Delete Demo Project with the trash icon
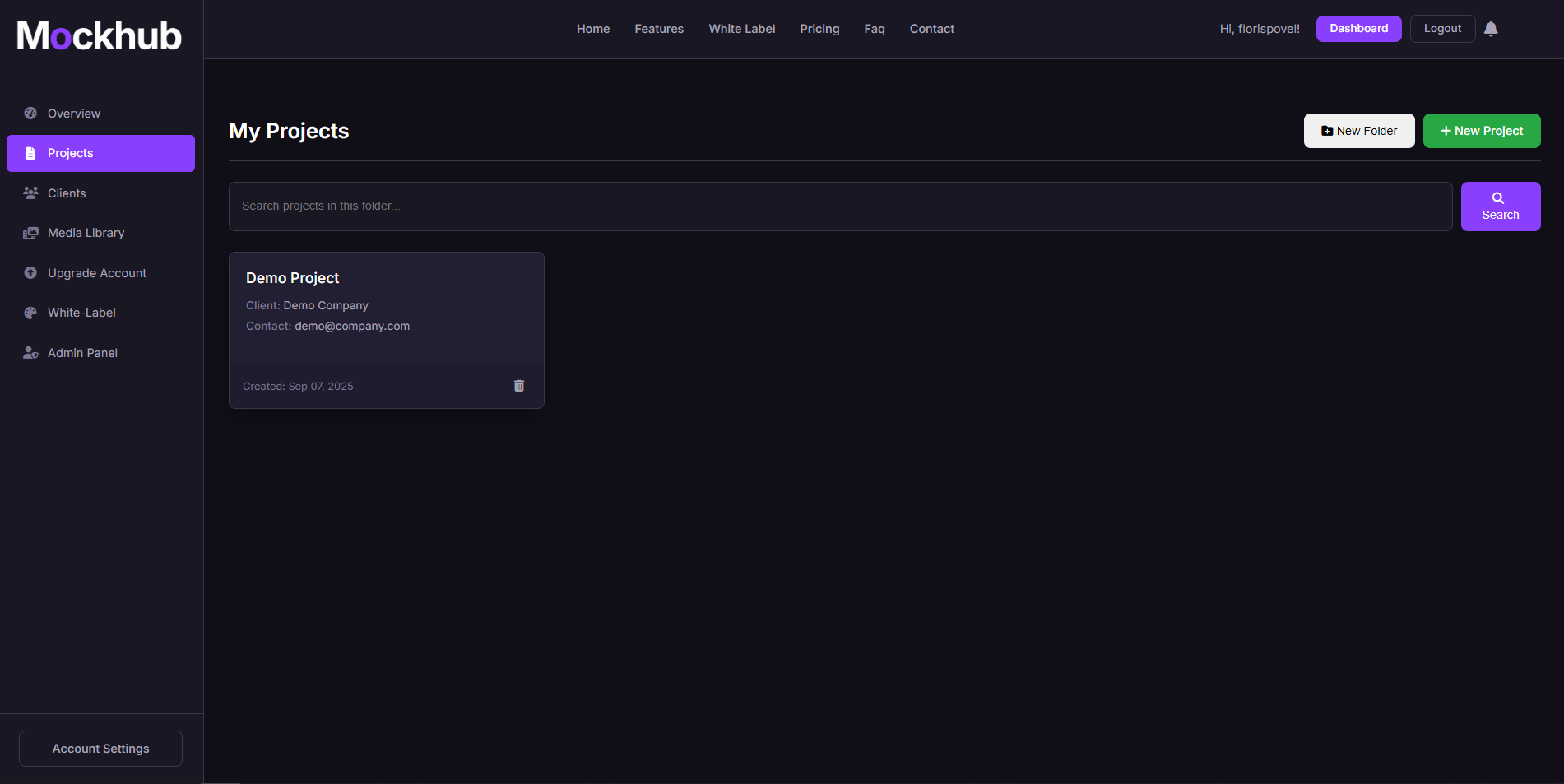Image resolution: width=1564 pixels, height=784 pixels. (x=518, y=385)
